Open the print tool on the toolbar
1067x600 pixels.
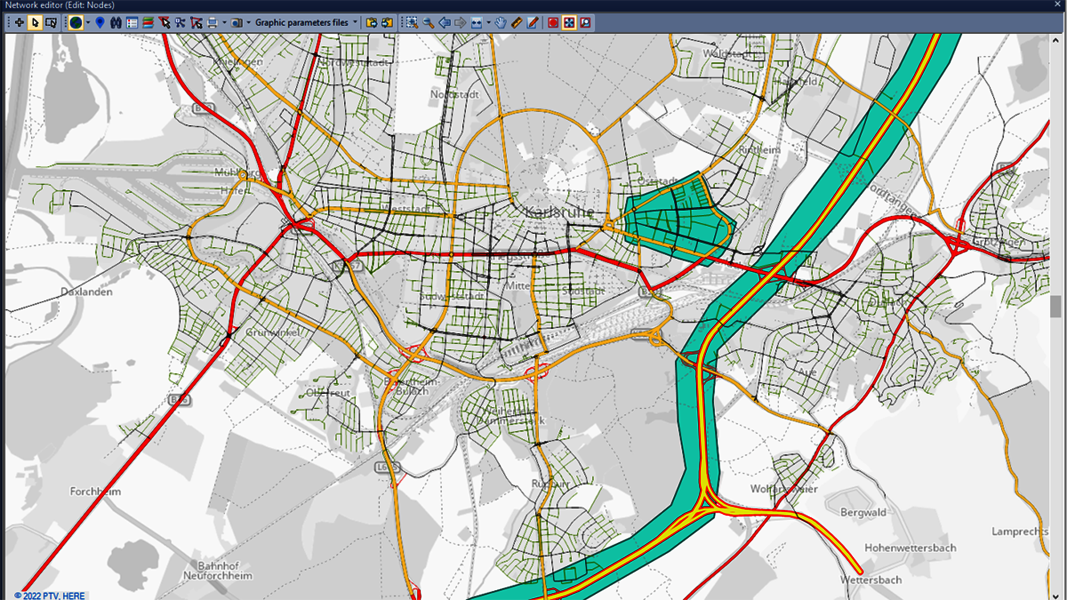tap(212, 22)
